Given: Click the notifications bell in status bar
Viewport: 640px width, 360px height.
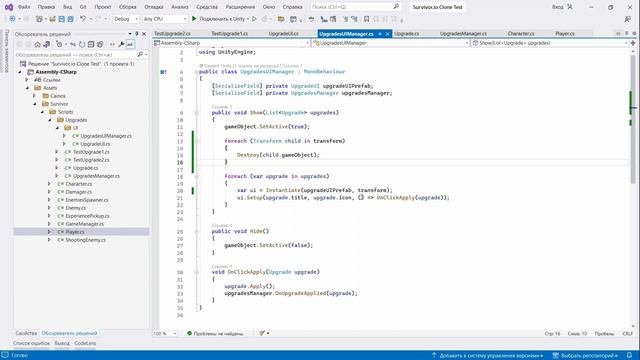Looking at the screenshot, I should (x=629, y=356).
